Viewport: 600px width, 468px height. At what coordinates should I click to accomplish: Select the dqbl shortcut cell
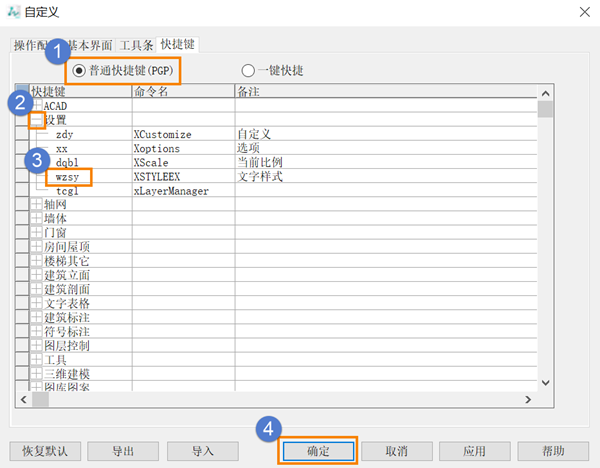coord(81,163)
